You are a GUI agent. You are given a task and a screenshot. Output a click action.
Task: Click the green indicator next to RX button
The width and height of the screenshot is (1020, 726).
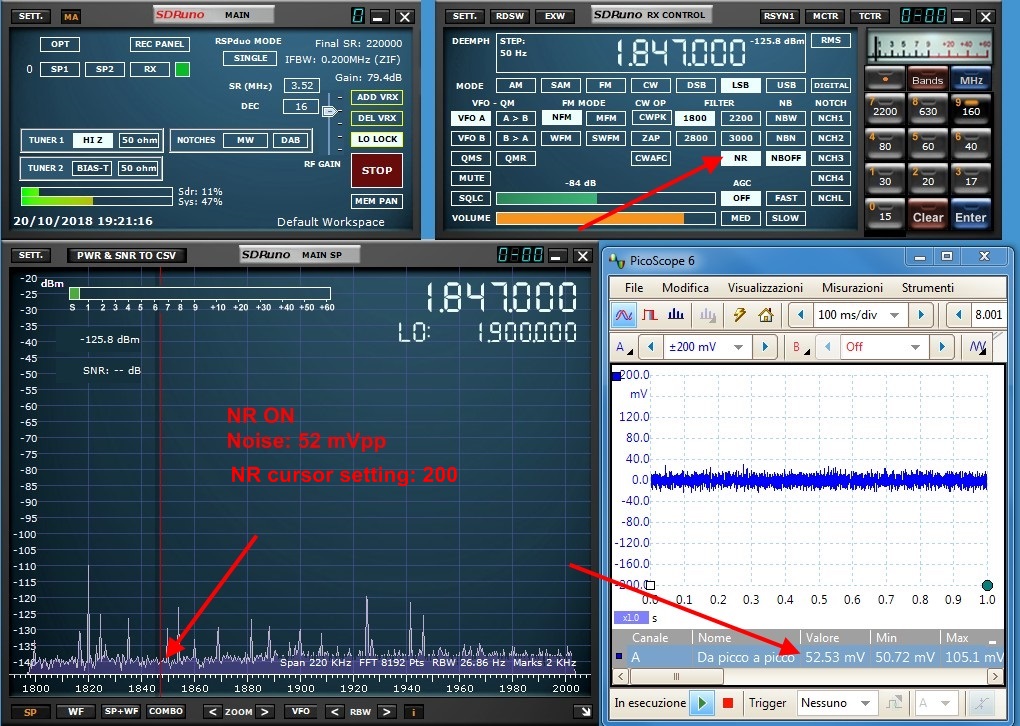pyautogui.click(x=183, y=70)
